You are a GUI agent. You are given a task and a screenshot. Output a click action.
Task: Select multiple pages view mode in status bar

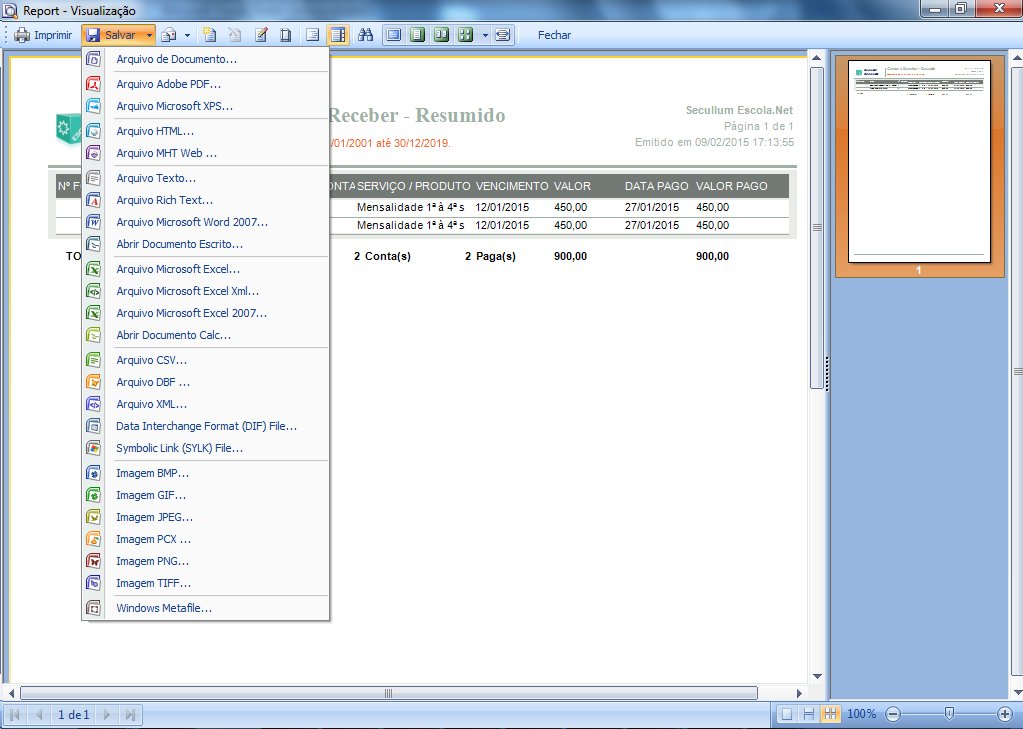(830, 714)
